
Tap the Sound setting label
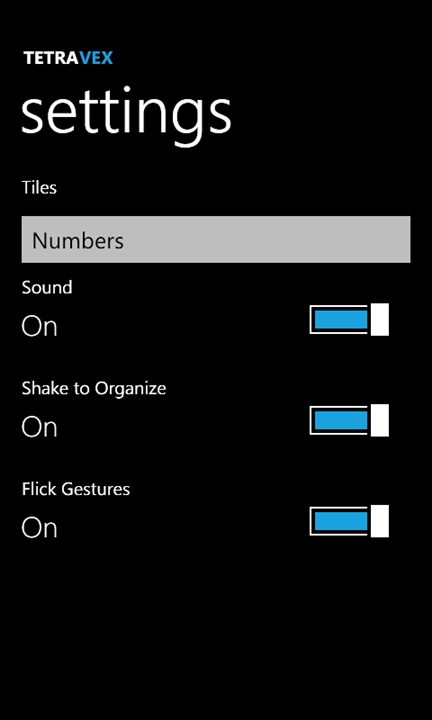[47, 287]
